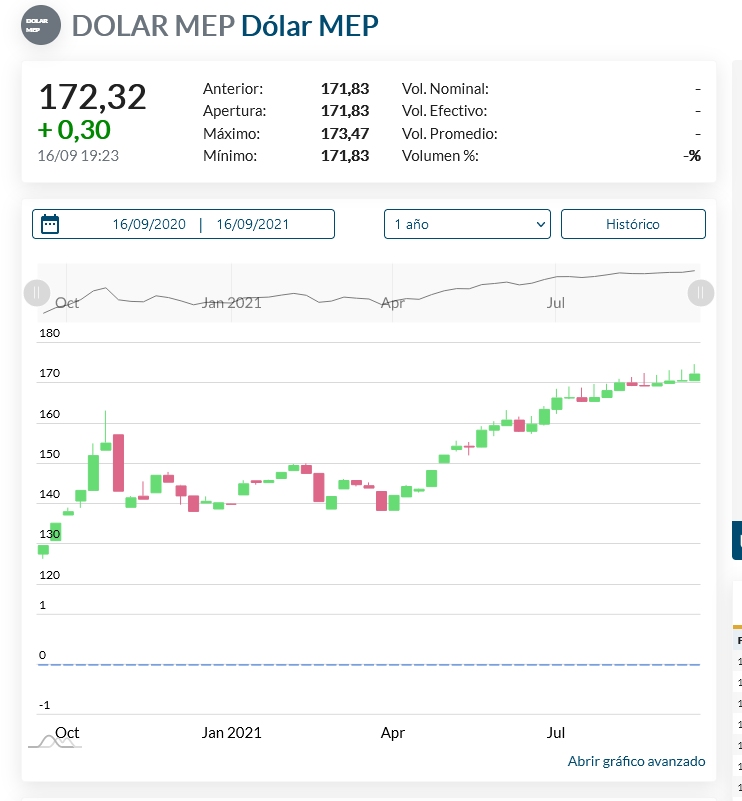This screenshot has width=742, height=801.
Task: Click the last green candlestick on chart
Action: [694, 377]
